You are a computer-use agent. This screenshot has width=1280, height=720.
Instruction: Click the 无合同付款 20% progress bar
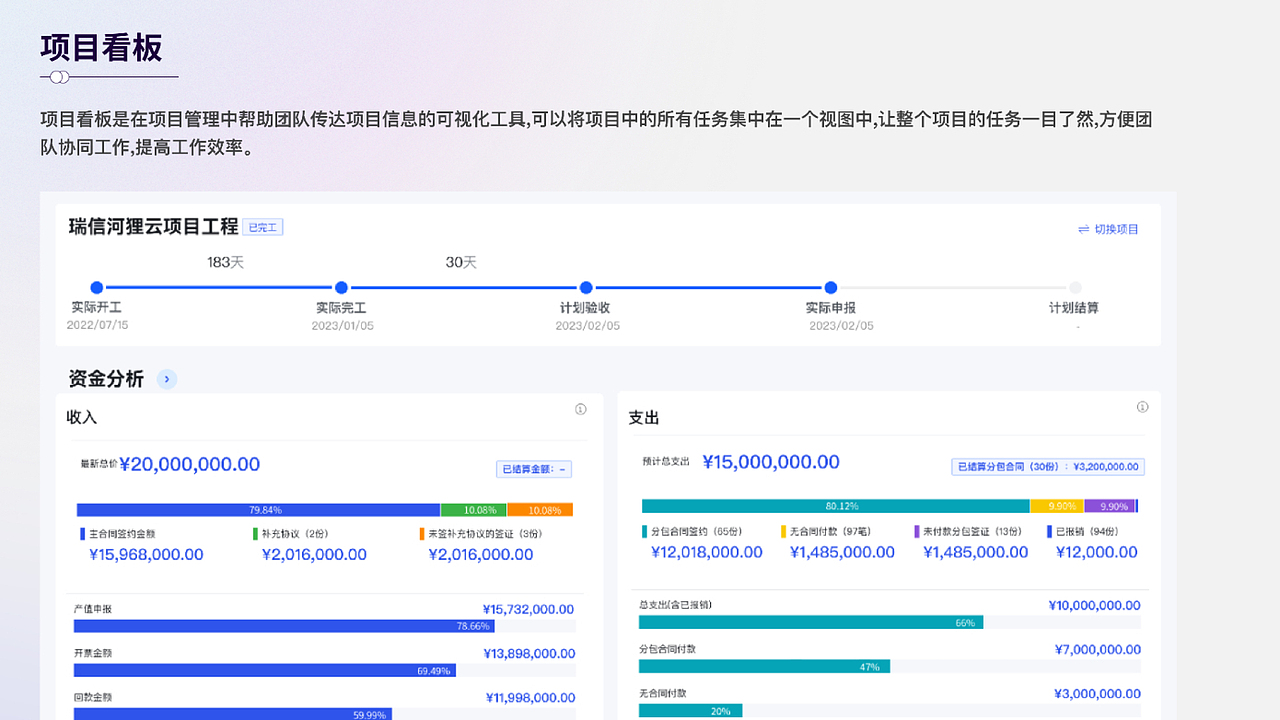click(690, 711)
